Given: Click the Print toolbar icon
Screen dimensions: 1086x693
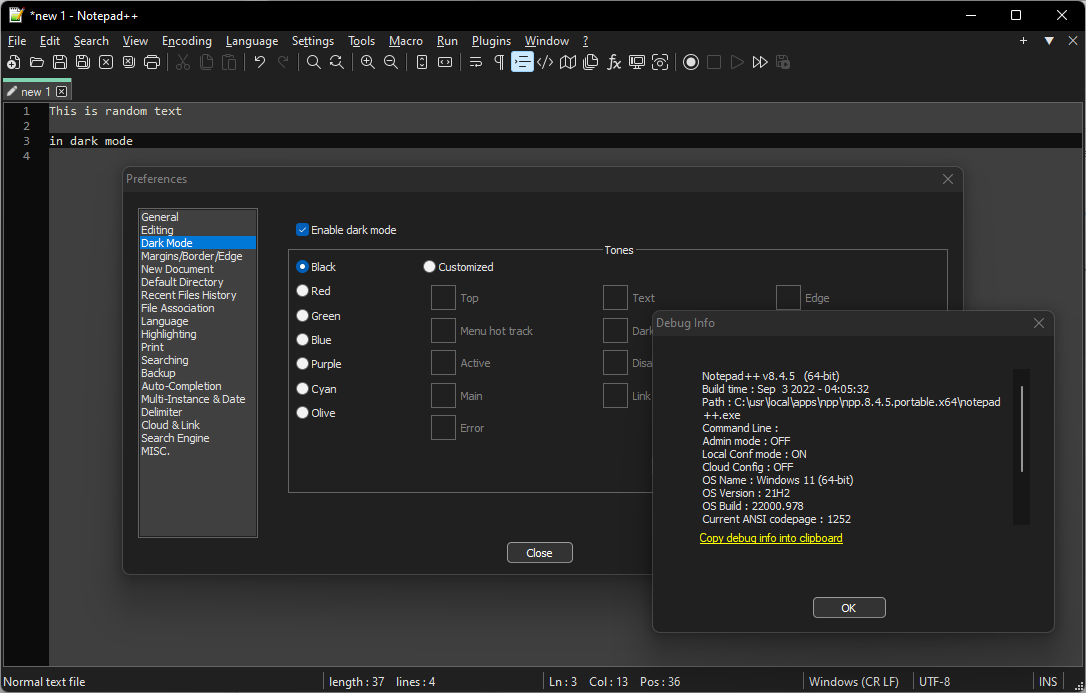Looking at the screenshot, I should point(152,62).
